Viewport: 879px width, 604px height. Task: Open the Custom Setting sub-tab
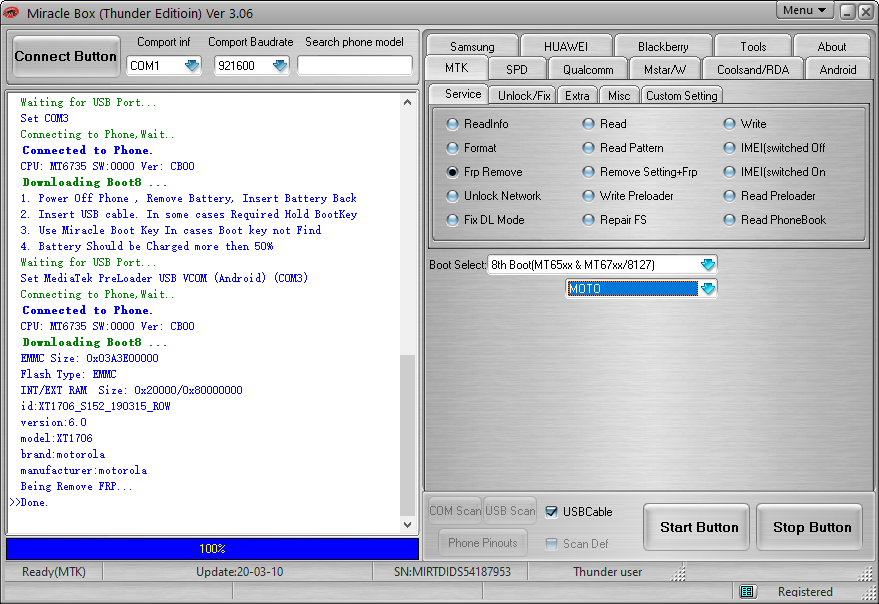coord(681,96)
